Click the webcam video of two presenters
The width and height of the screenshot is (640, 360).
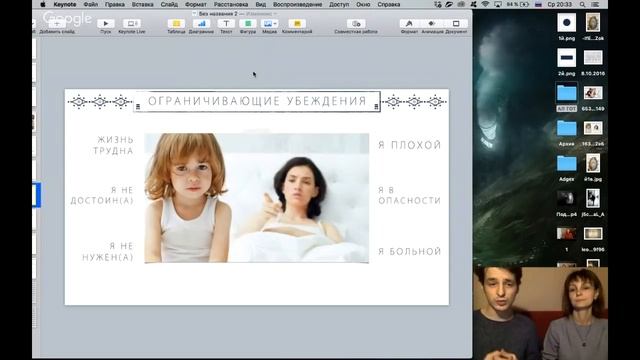pos(540,313)
